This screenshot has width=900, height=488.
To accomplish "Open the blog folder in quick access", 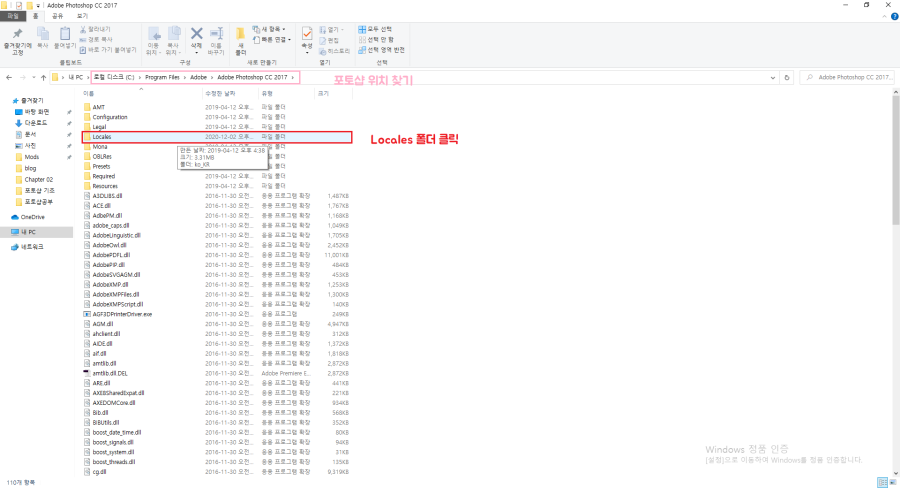I will (x=26, y=168).
